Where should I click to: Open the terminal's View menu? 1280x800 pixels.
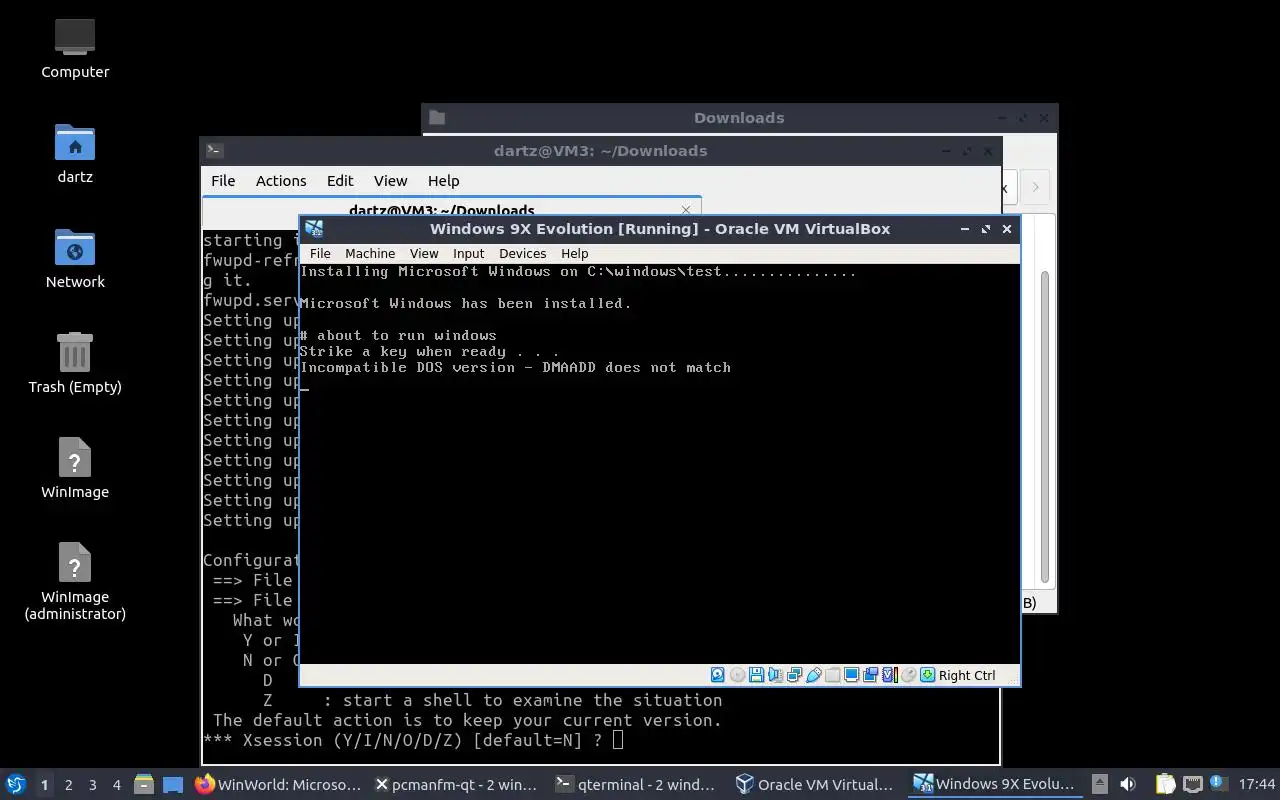[390, 181]
